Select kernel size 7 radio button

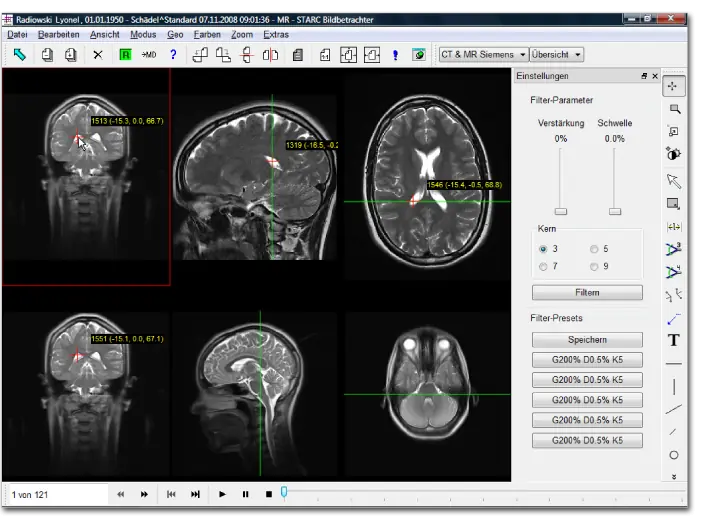click(543, 266)
